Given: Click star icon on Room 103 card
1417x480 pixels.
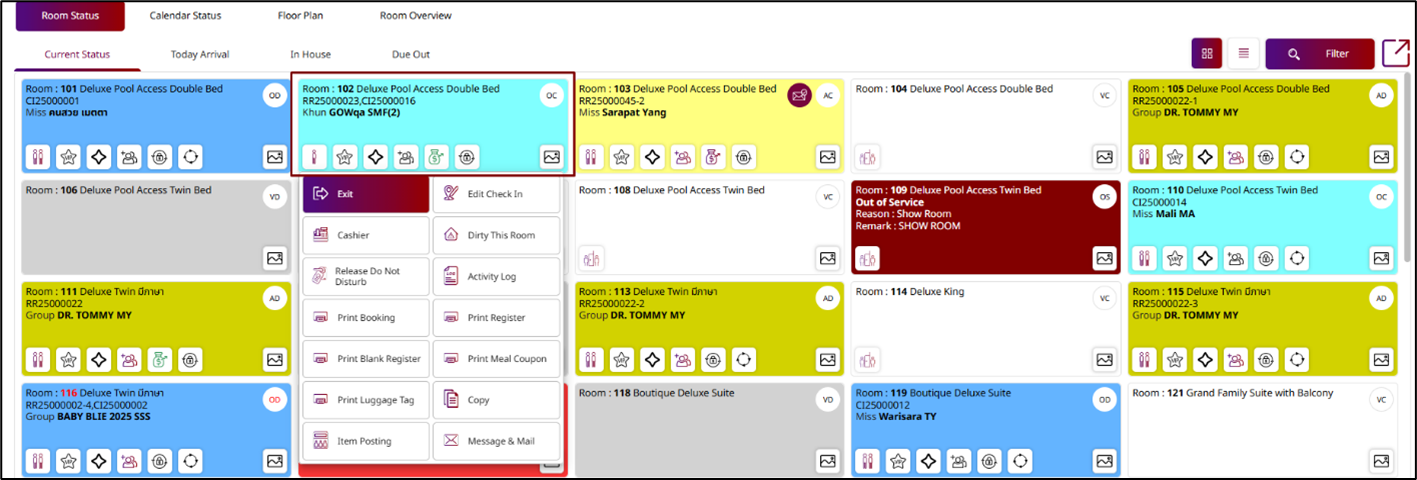Looking at the screenshot, I should (621, 157).
